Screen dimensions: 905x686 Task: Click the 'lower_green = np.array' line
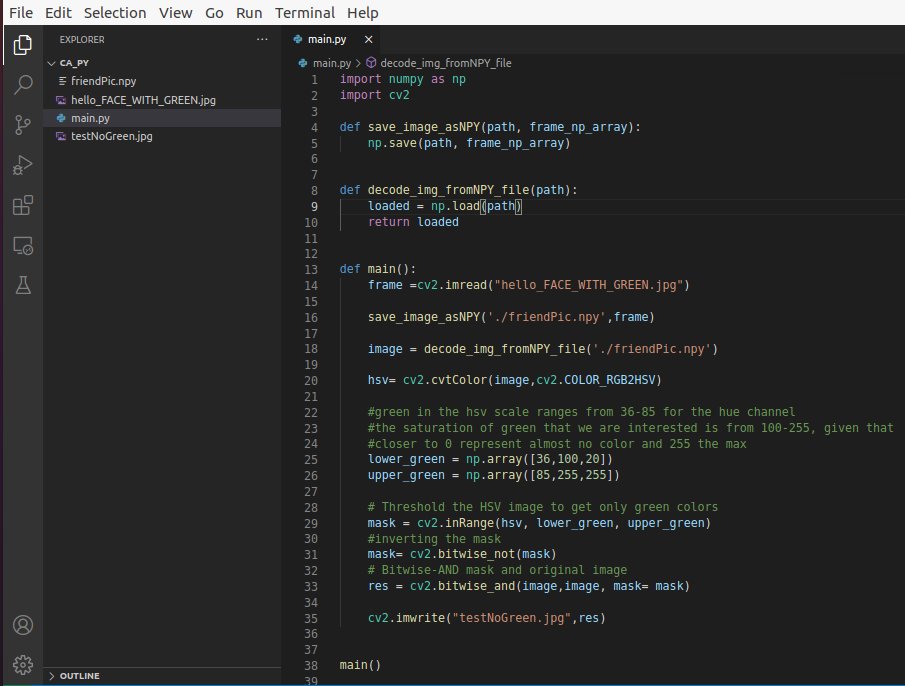click(490, 459)
